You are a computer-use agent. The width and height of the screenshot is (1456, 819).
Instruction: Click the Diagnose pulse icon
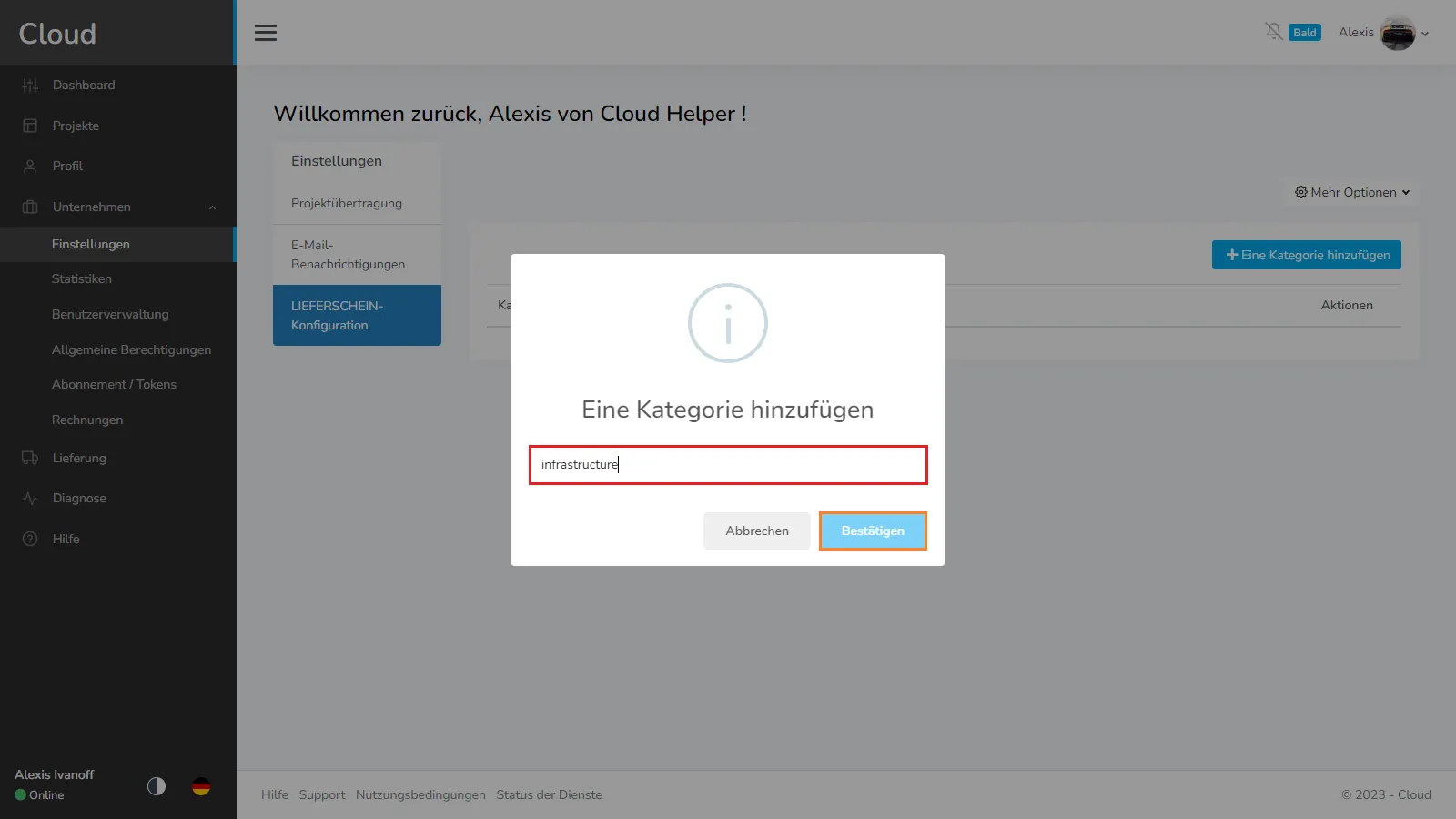click(30, 499)
